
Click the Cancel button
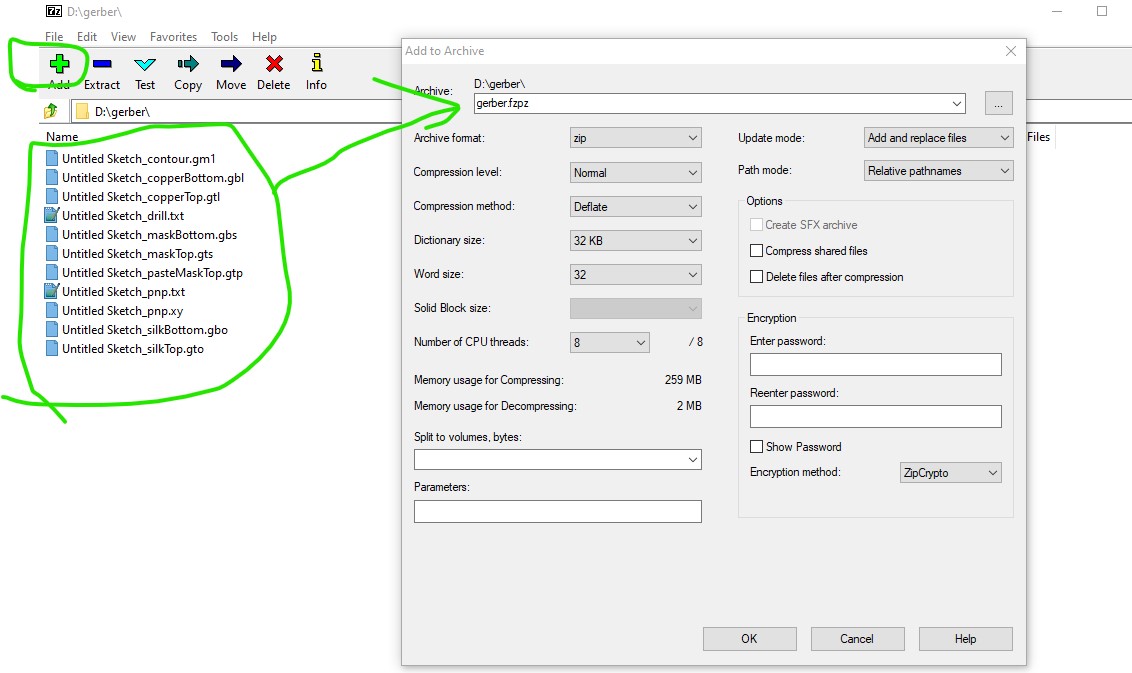click(857, 639)
